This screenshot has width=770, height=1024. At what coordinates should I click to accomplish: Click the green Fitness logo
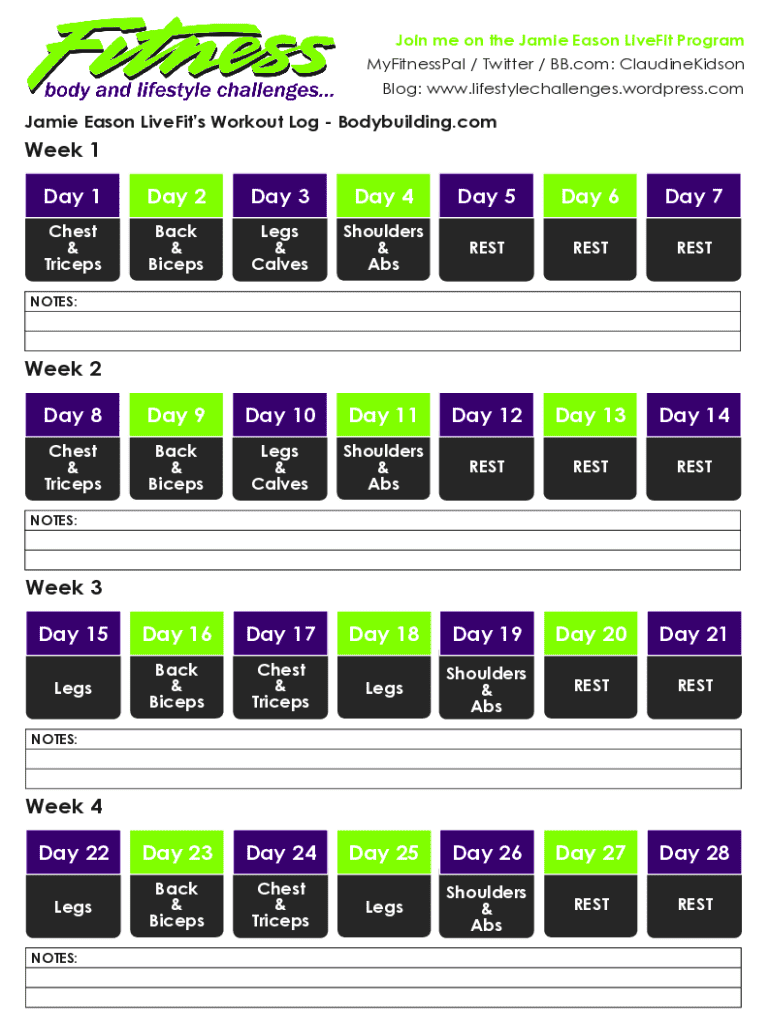[x=185, y=55]
